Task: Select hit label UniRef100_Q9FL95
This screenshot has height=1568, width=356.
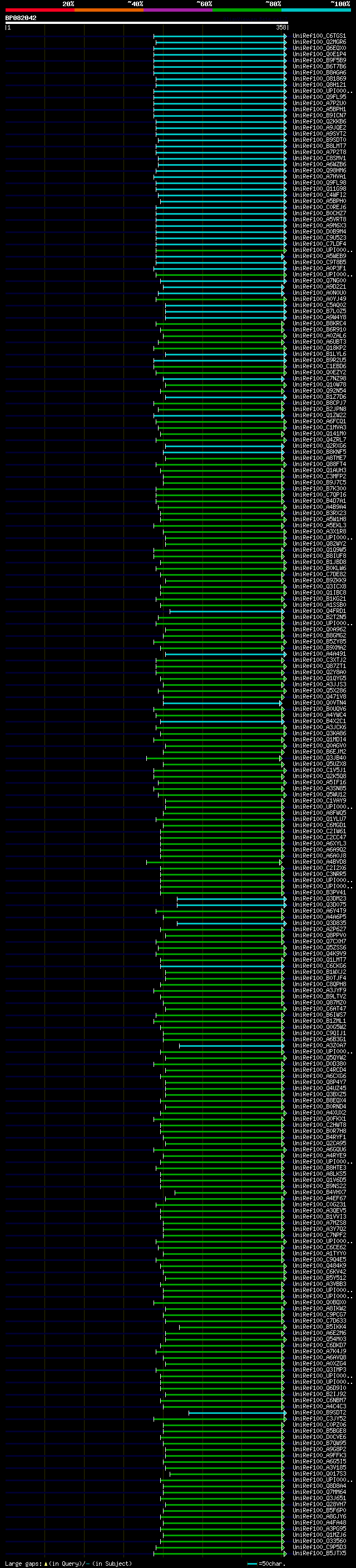Action: [319, 97]
